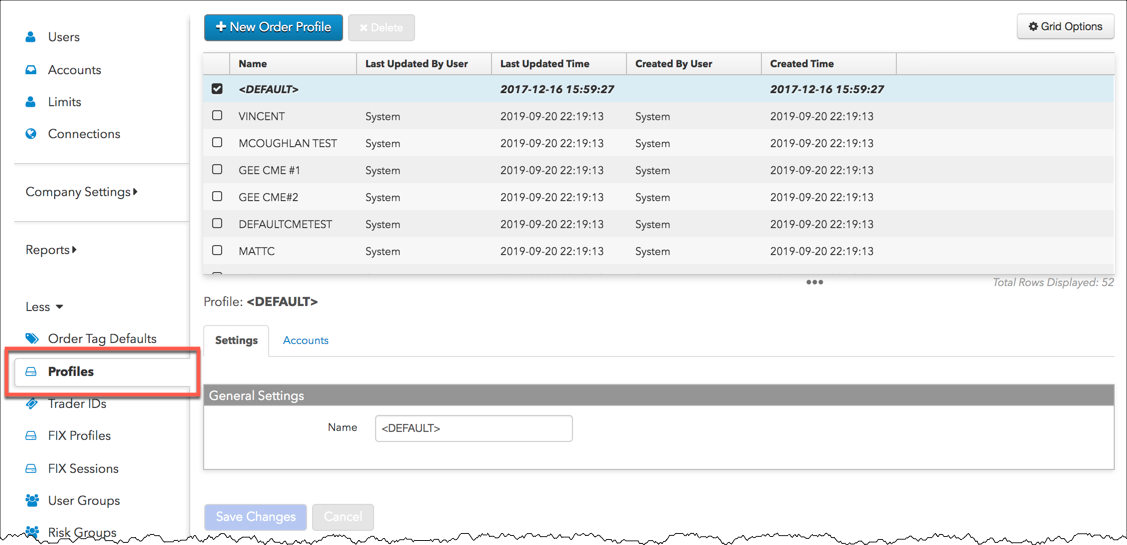Select the Settings tab
The image size is (1127, 545).
[x=236, y=340]
